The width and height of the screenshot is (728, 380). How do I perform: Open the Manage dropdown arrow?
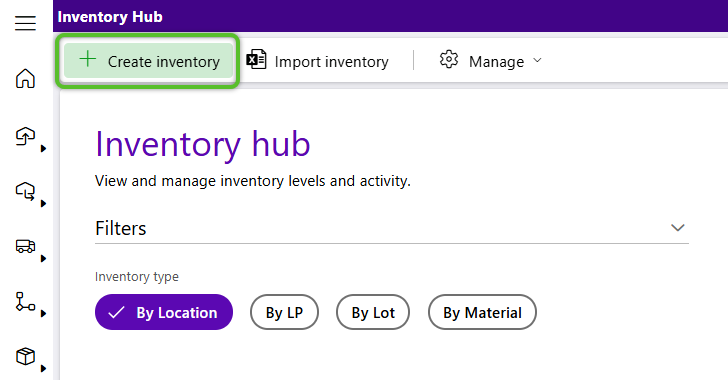[537, 60]
